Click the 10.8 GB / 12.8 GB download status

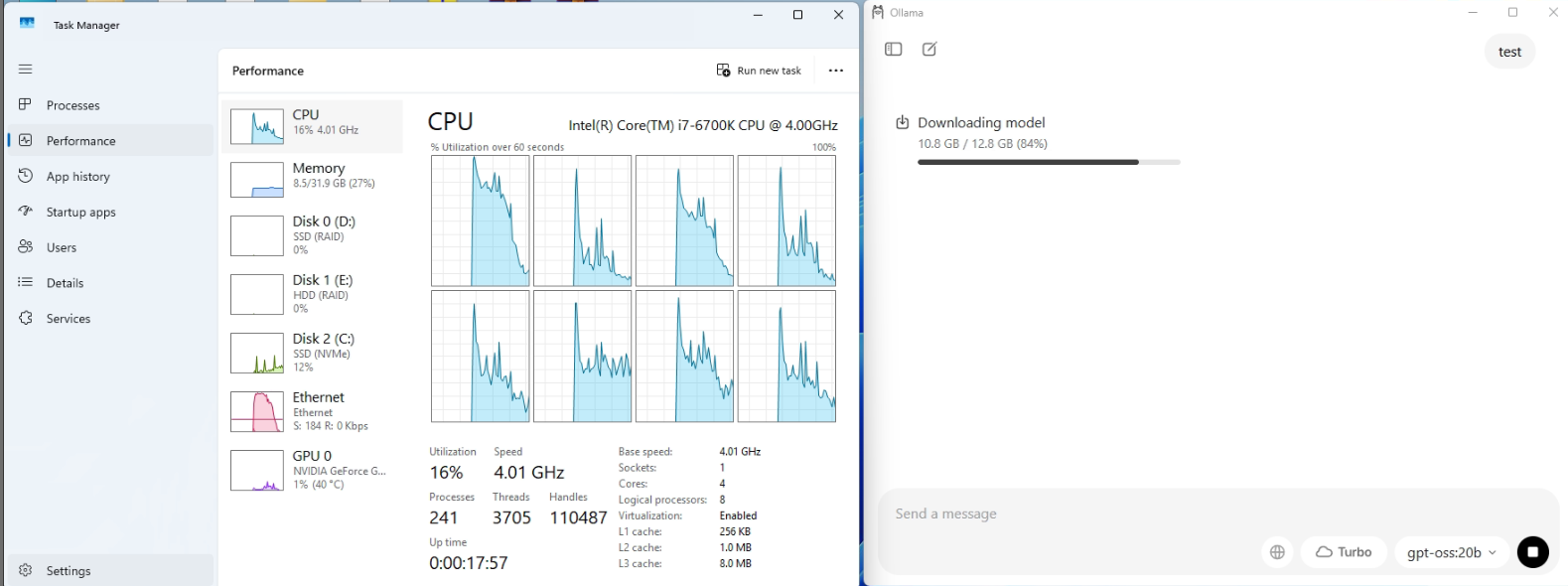click(x=982, y=144)
